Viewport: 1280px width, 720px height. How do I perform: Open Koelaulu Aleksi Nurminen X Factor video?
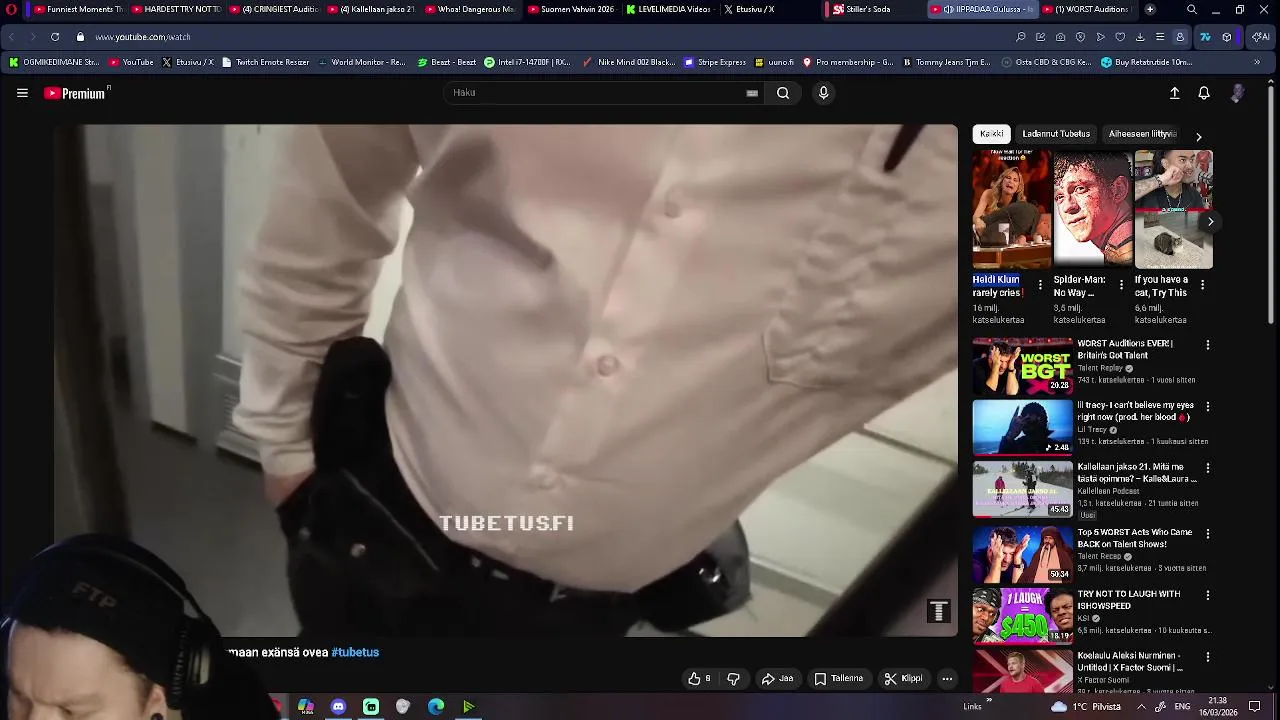point(1130,662)
